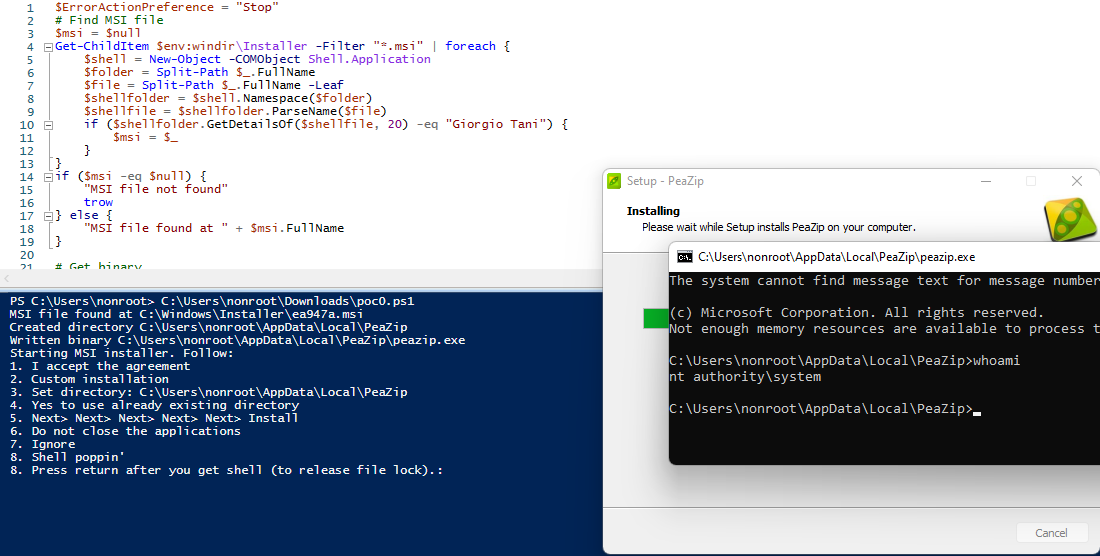Click the "# Find MSI file" comment

click(109, 20)
